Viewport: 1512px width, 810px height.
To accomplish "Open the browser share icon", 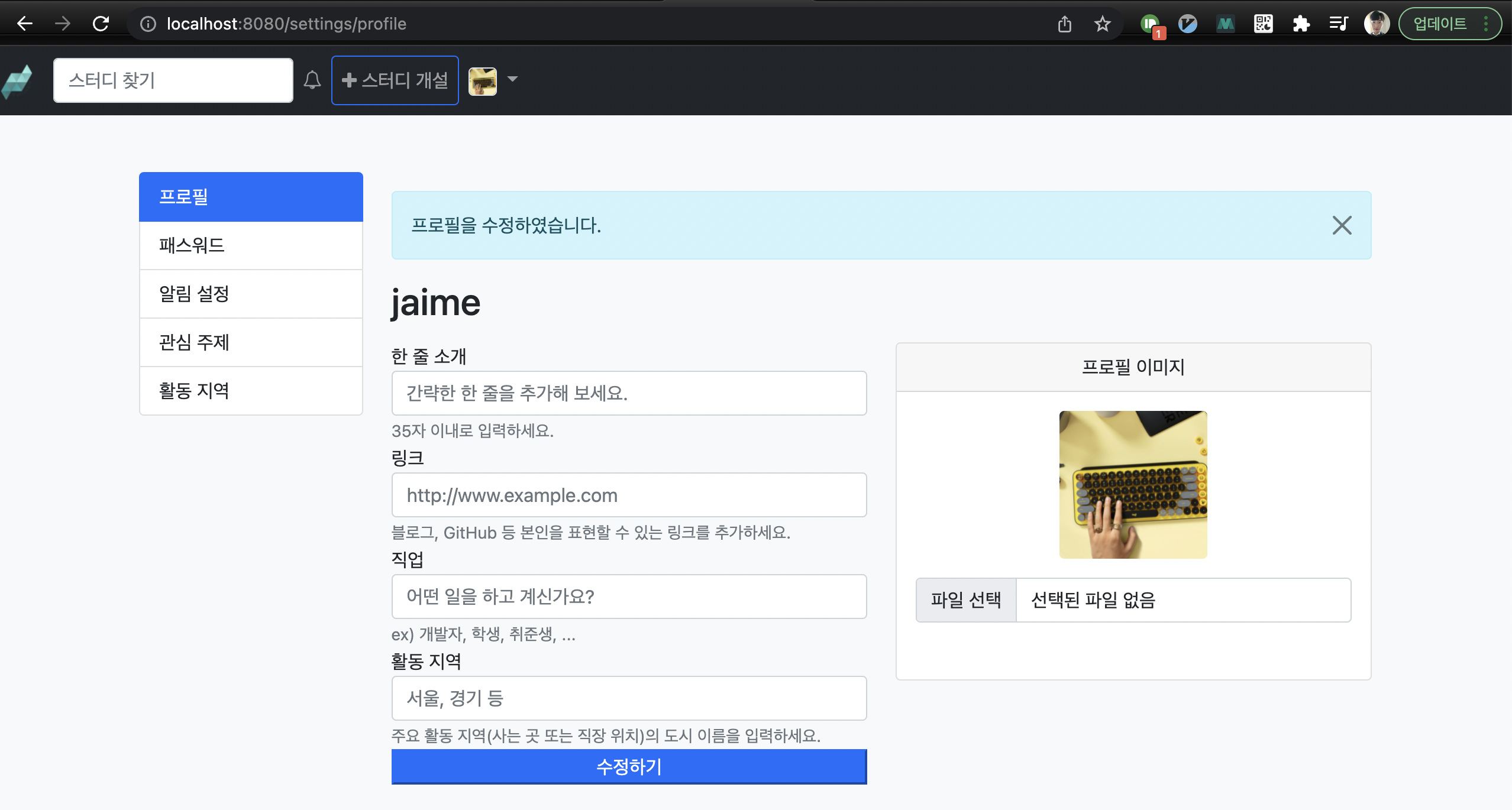I will (x=1064, y=24).
